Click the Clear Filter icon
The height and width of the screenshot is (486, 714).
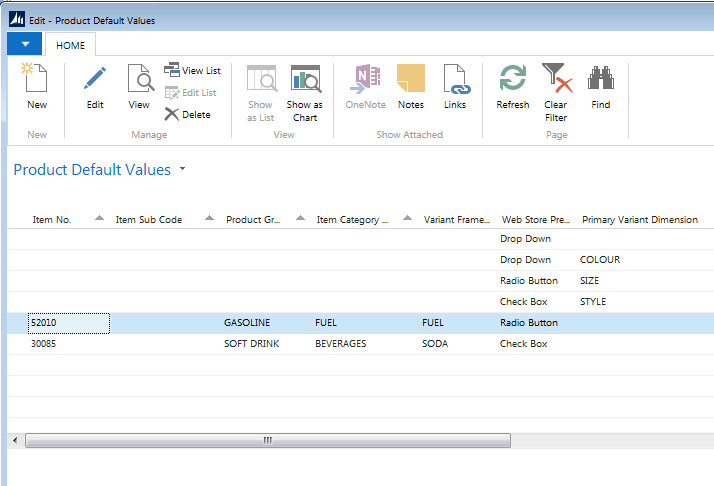click(556, 79)
